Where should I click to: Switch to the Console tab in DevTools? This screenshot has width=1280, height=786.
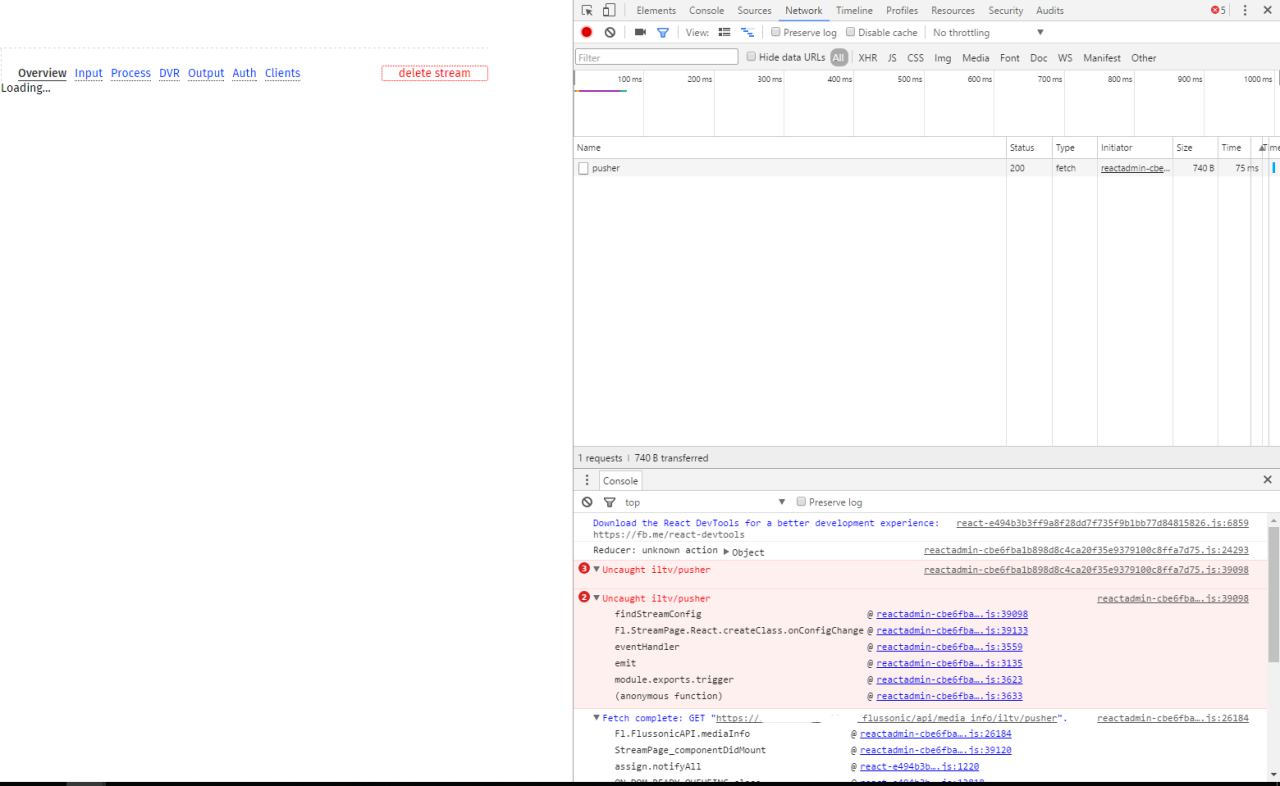[706, 10]
